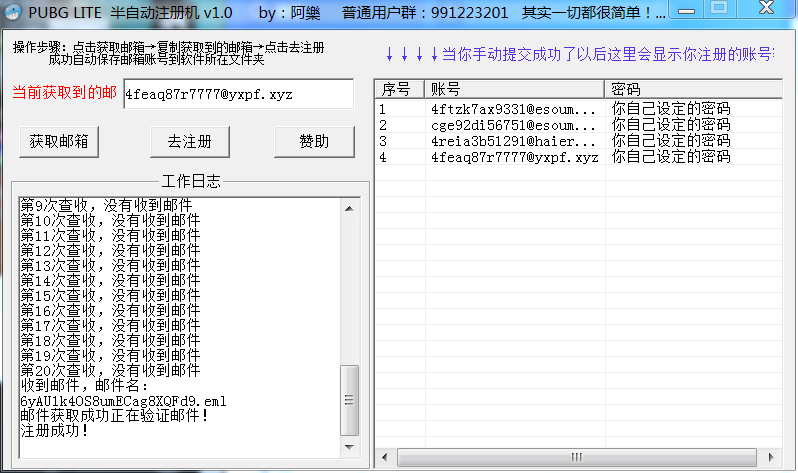Click log line 注册成功！
The image size is (798, 473).
(55, 431)
